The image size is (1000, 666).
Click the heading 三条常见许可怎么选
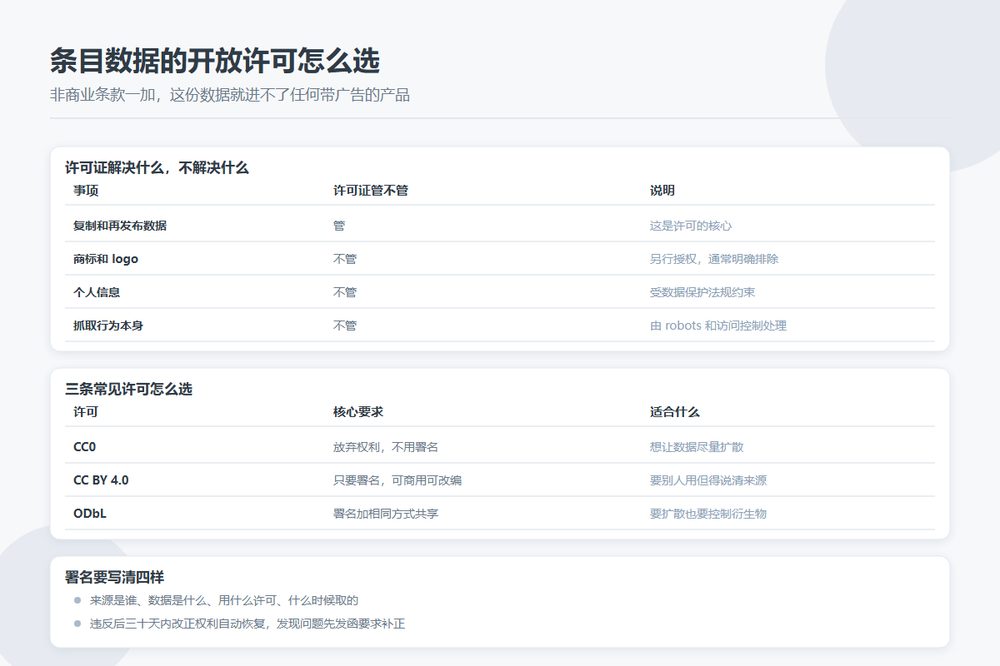pyautogui.click(x=129, y=389)
